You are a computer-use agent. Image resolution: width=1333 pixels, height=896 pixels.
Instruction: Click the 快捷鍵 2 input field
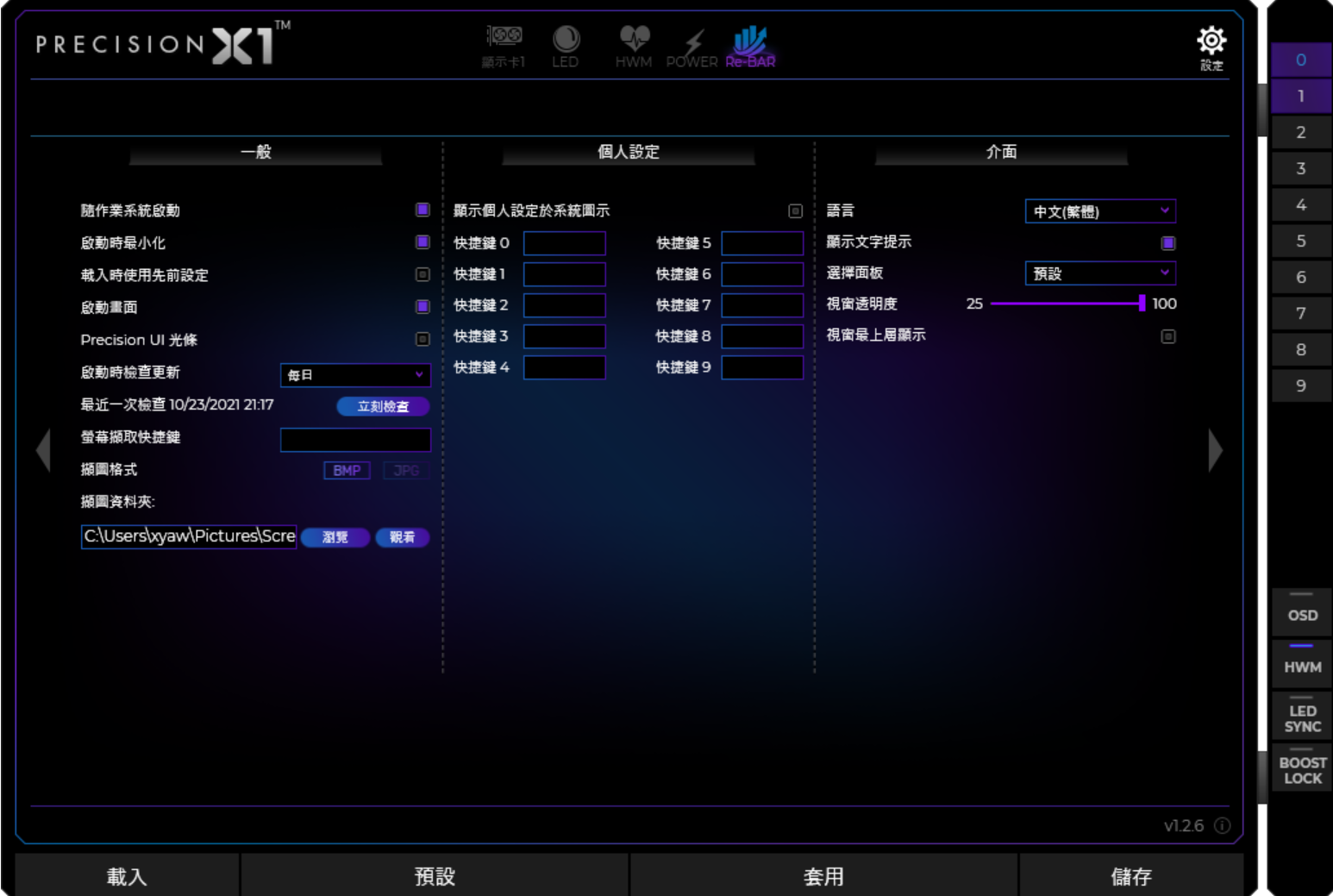[x=565, y=305]
